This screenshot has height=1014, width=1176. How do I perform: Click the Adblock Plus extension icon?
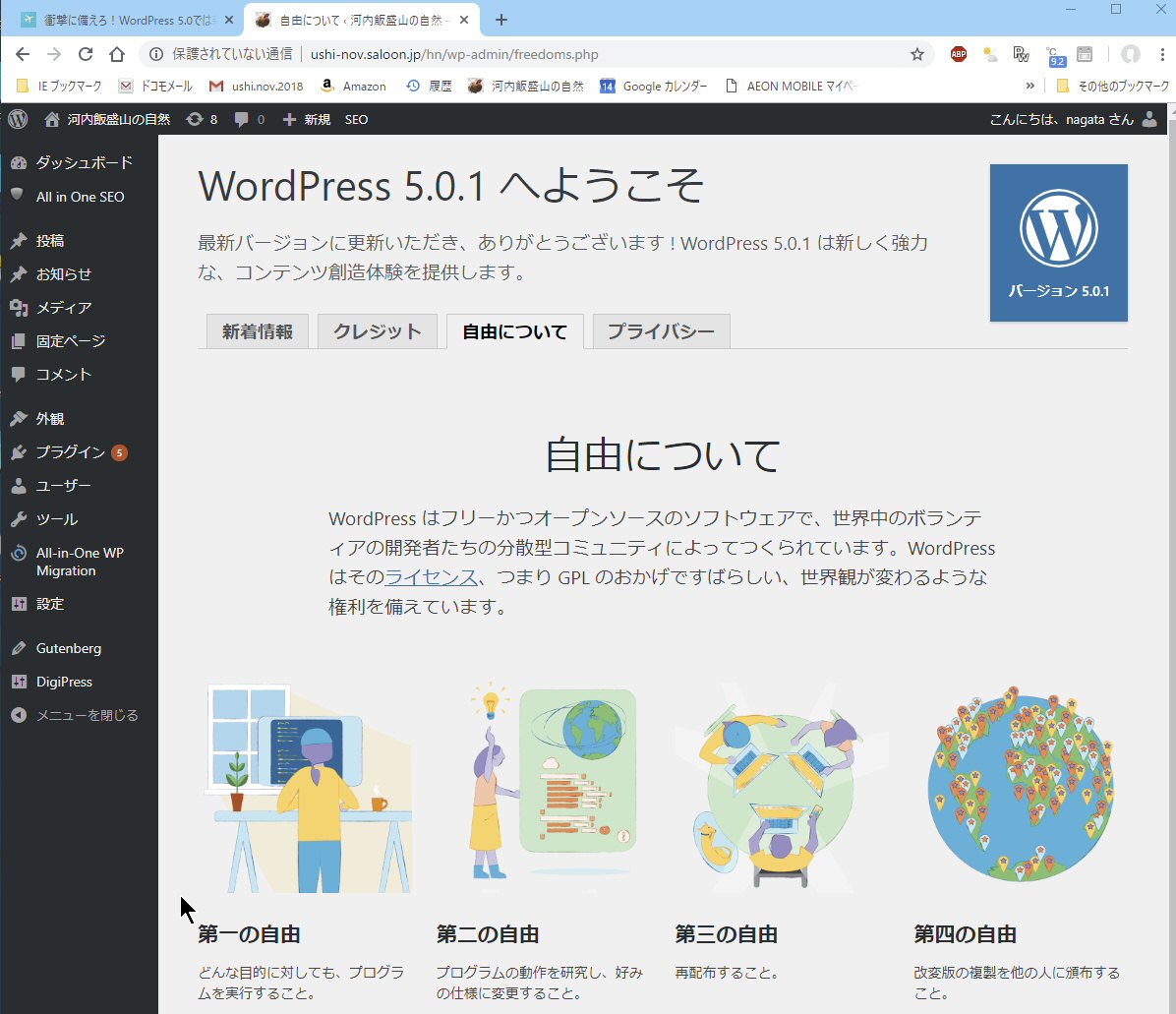click(959, 54)
